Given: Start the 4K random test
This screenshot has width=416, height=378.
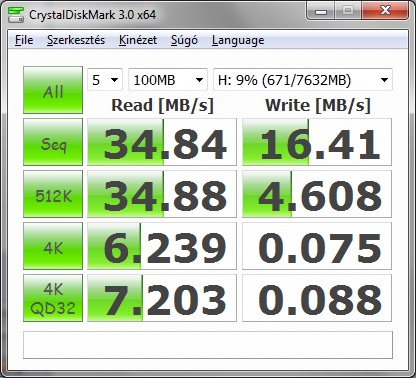Looking at the screenshot, I should tap(53, 246).
